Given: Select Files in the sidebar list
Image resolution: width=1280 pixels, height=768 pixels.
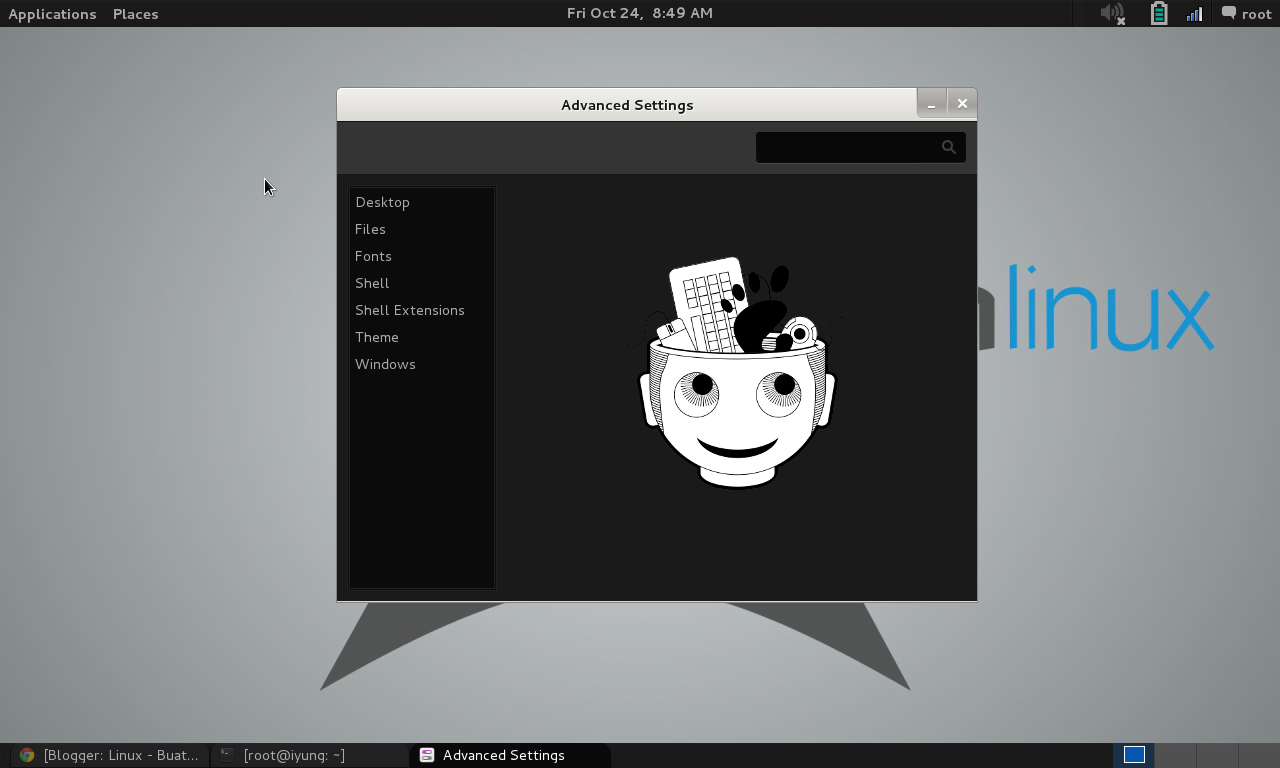Looking at the screenshot, I should (x=421, y=229).
